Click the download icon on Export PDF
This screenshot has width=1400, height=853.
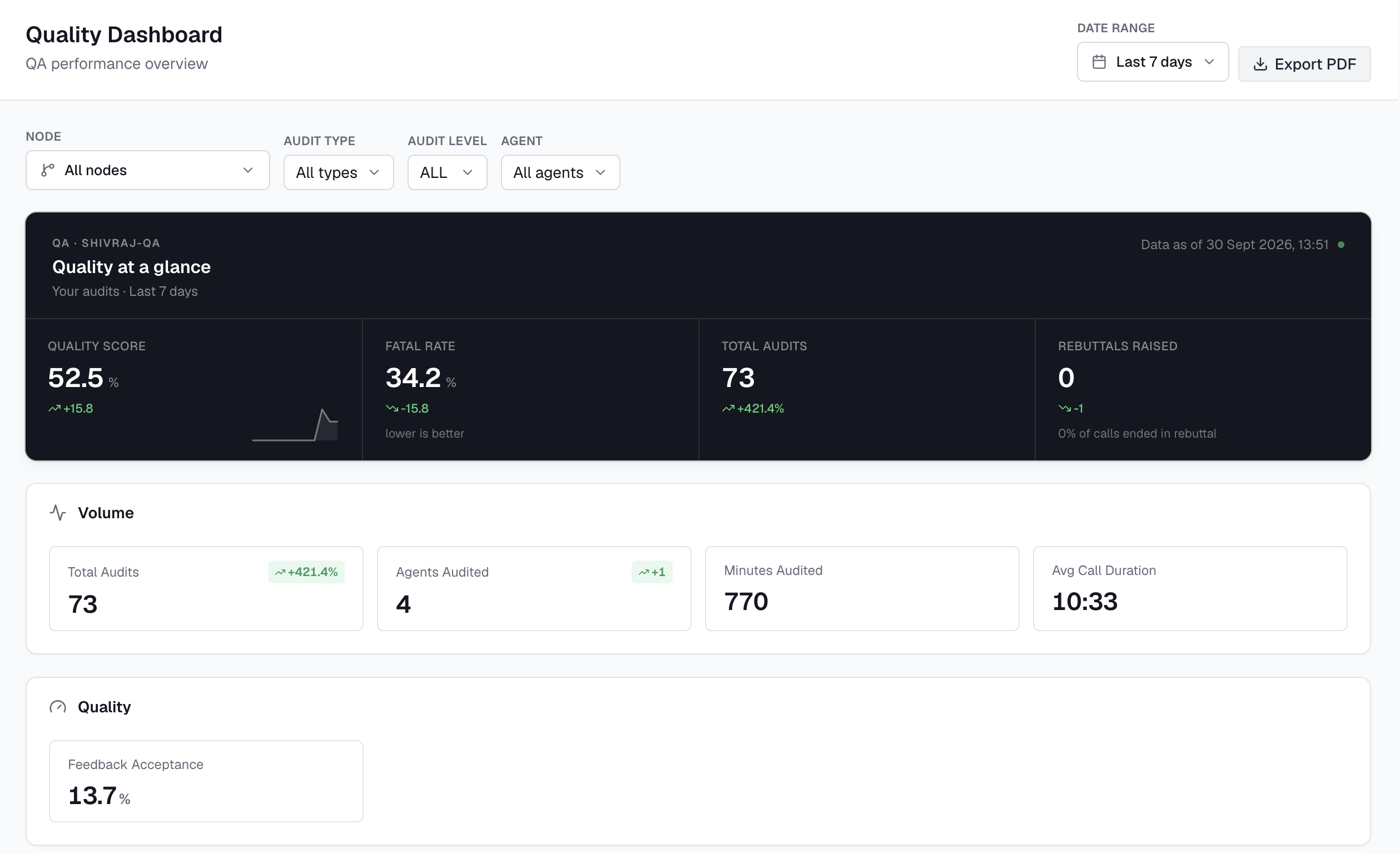tap(1260, 64)
